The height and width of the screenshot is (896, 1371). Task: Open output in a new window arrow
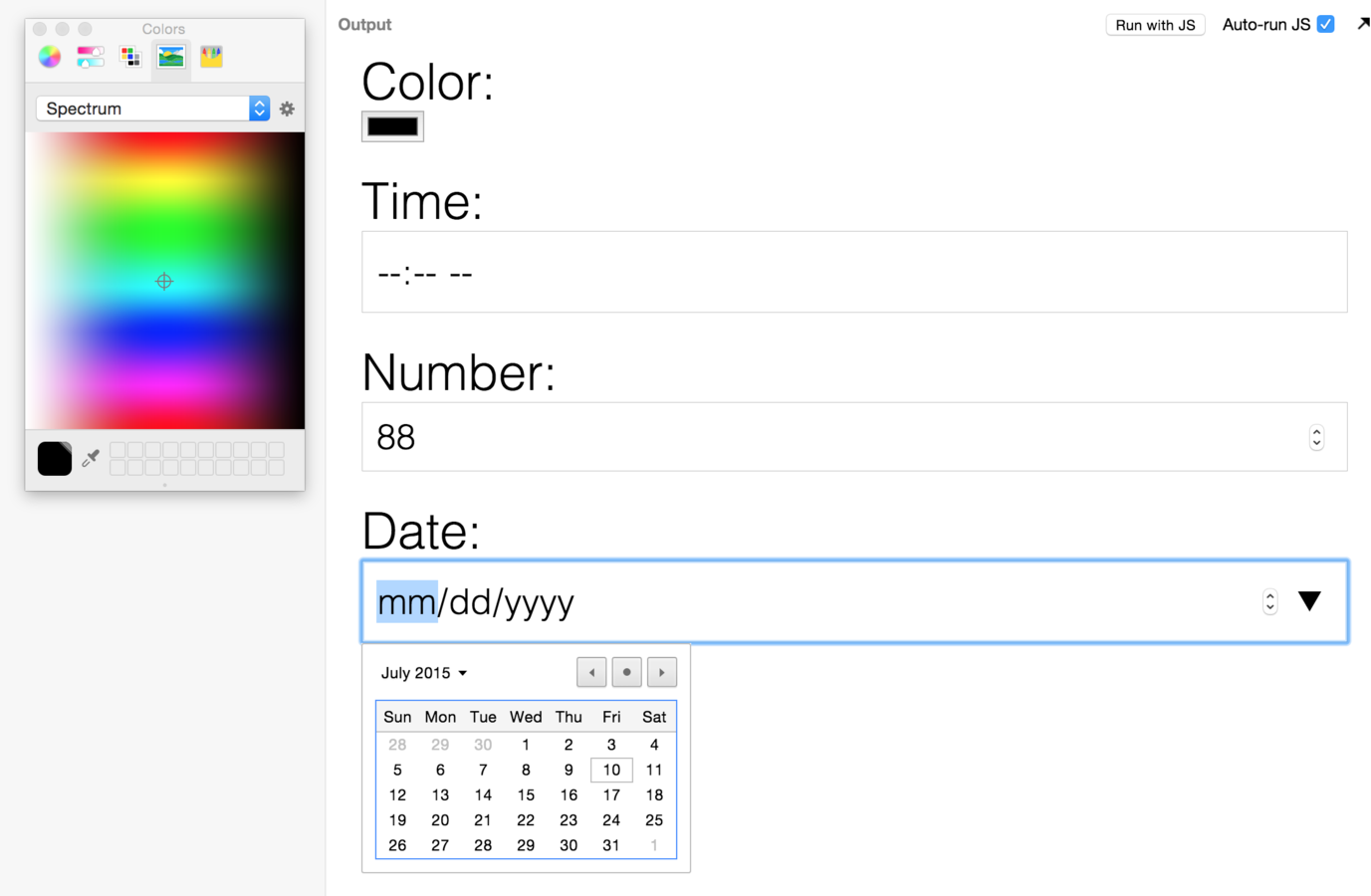pyautogui.click(x=1362, y=24)
